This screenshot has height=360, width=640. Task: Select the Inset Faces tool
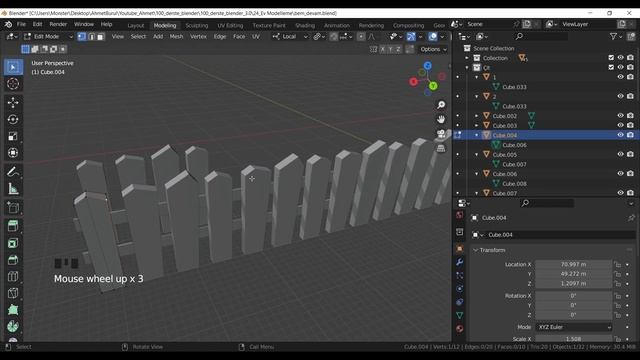point(13,243)
